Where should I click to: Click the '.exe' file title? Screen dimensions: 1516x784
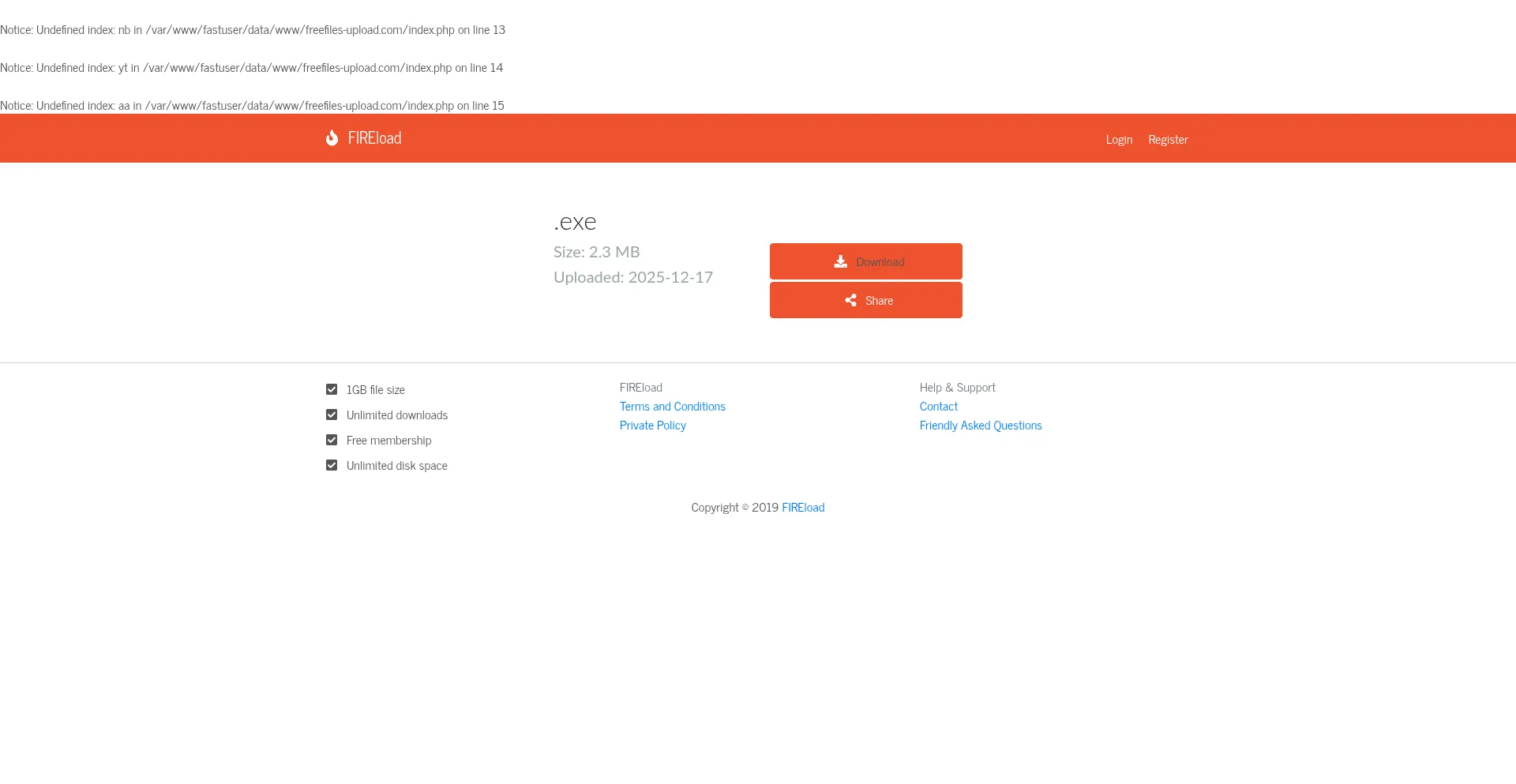pos(575,222)
